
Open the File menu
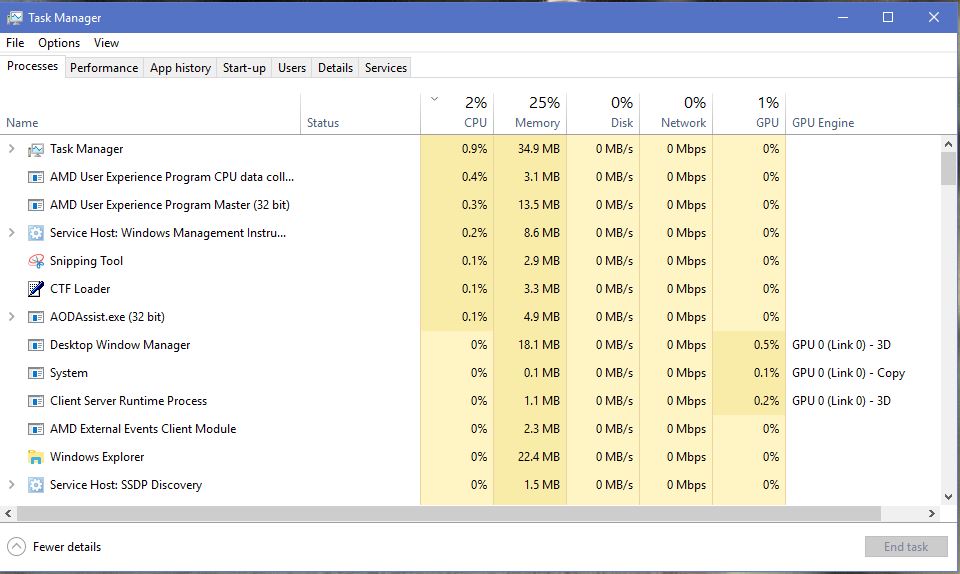point(15,43)
